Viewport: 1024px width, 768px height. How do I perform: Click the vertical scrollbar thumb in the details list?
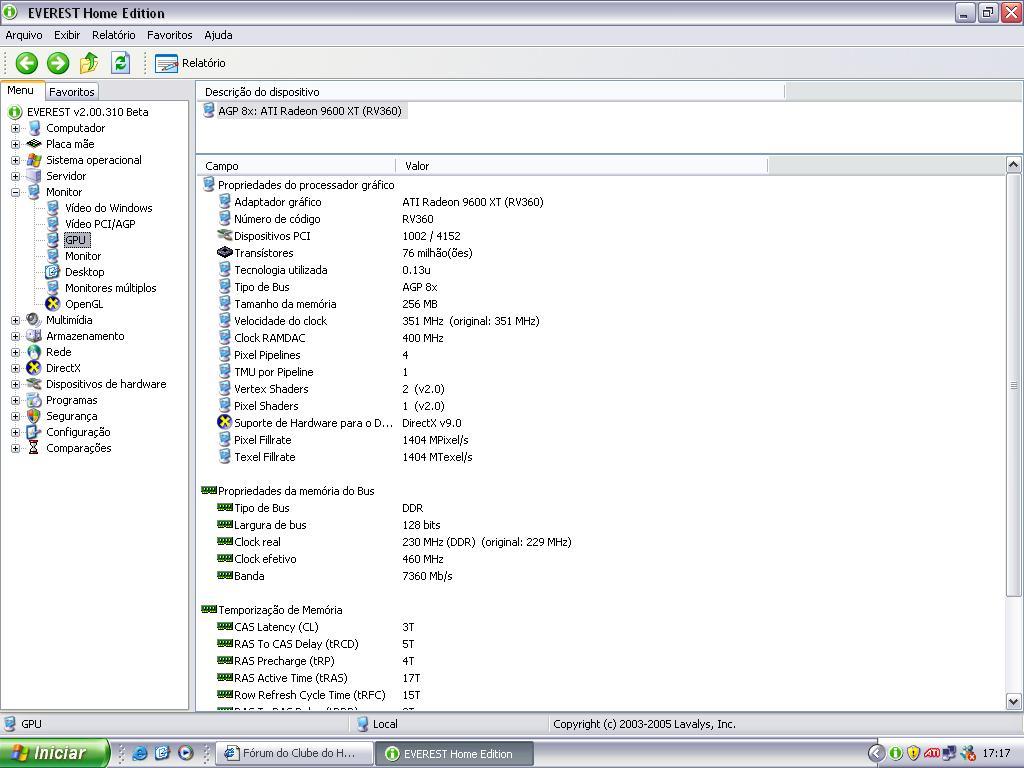point(1013,385)
